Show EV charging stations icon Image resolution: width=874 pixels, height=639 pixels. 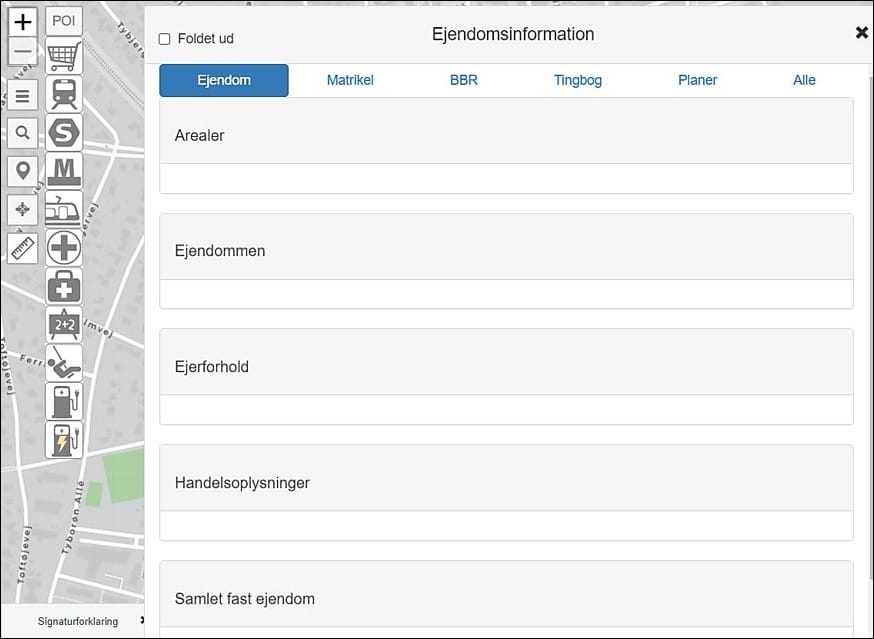(x=64, y=401)
